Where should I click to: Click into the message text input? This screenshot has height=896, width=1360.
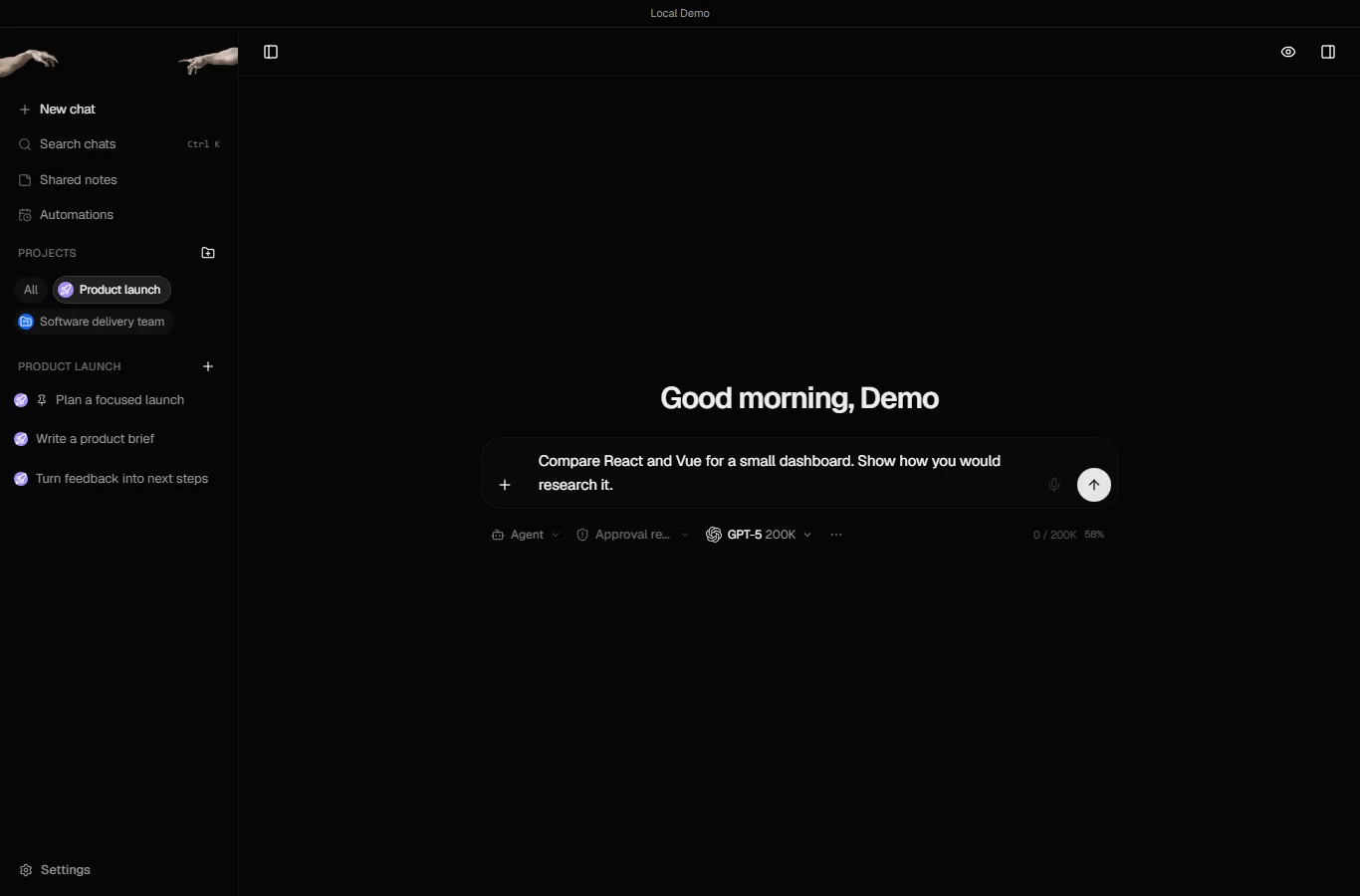coord(782,473)
